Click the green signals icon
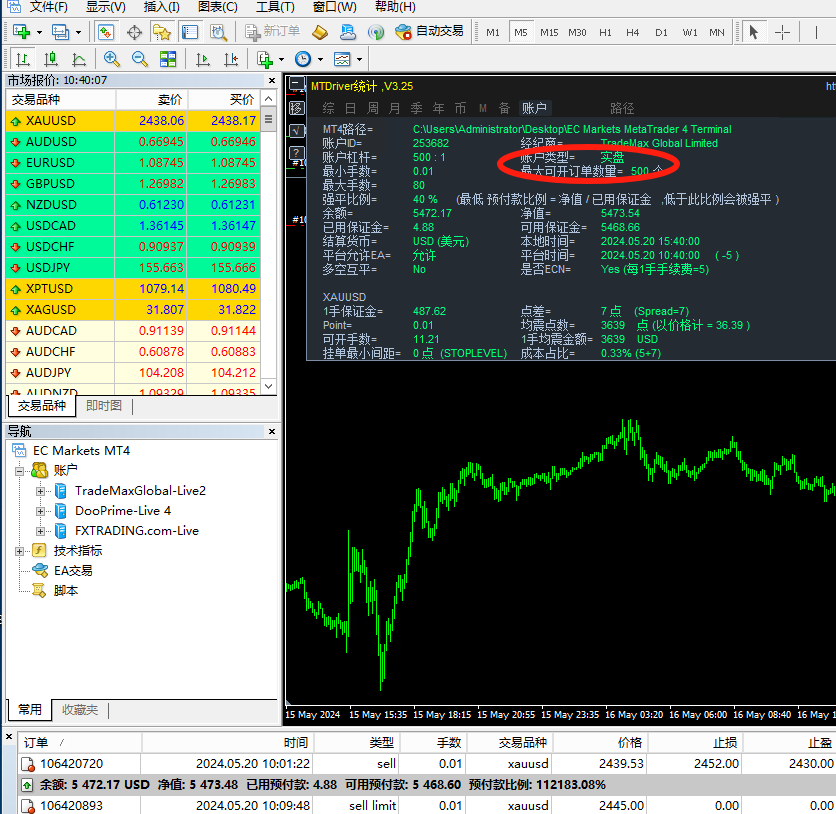 coord(376,33)
